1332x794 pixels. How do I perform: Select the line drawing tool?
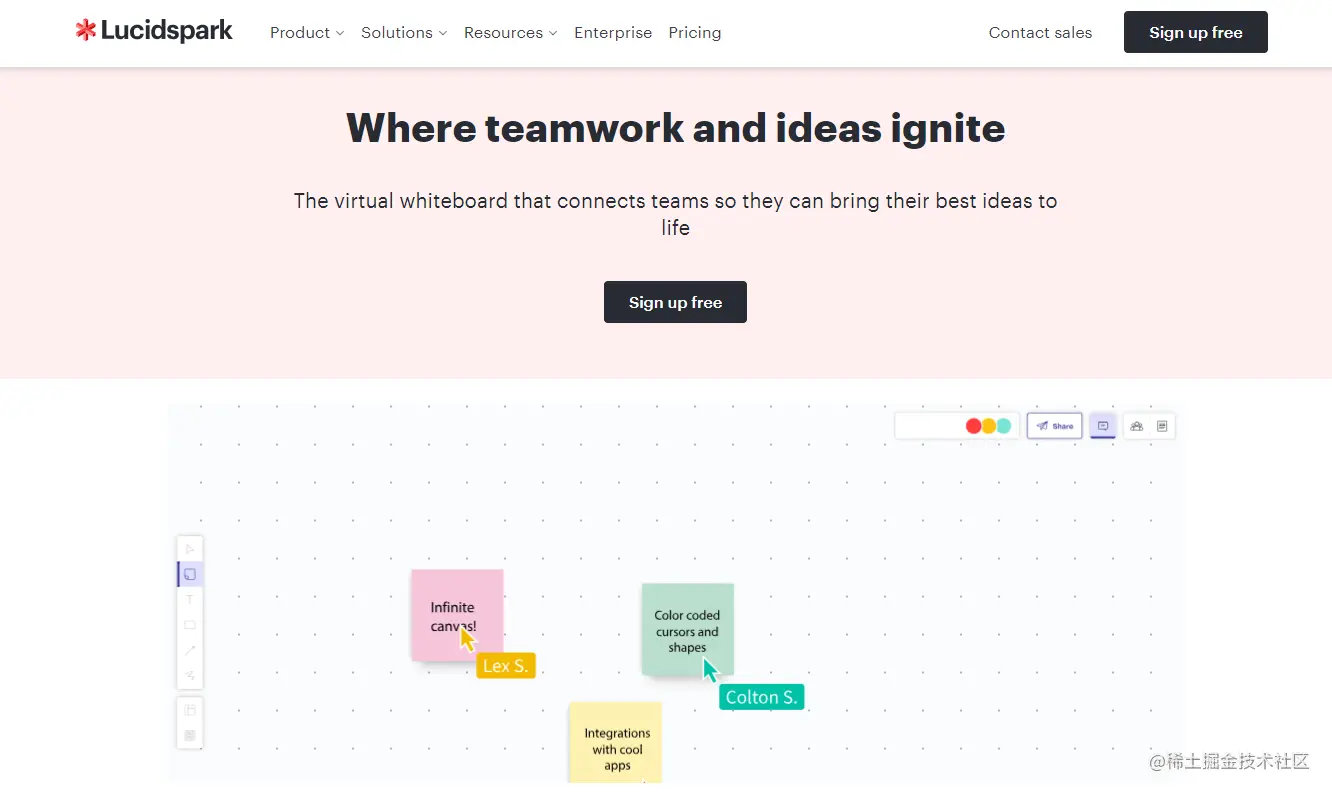pyautogui.click(x=190, y=650)
